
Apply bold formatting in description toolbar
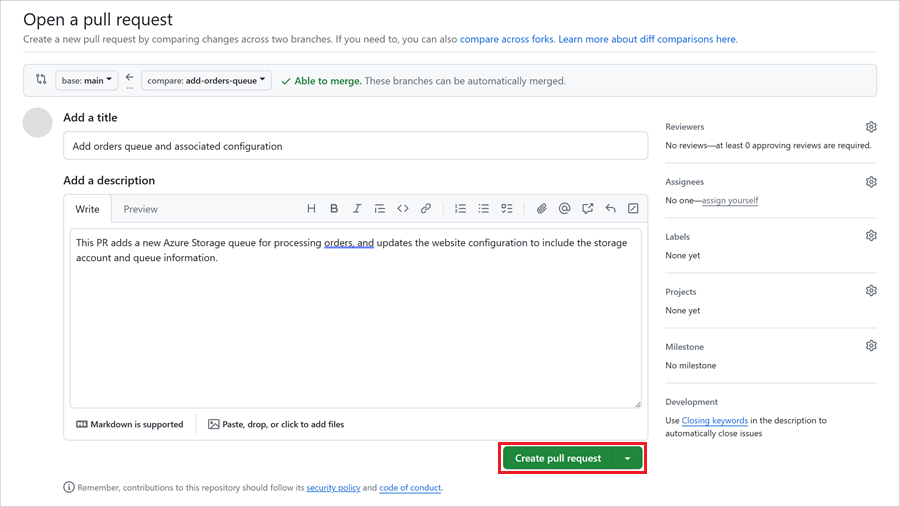(334, 208)
